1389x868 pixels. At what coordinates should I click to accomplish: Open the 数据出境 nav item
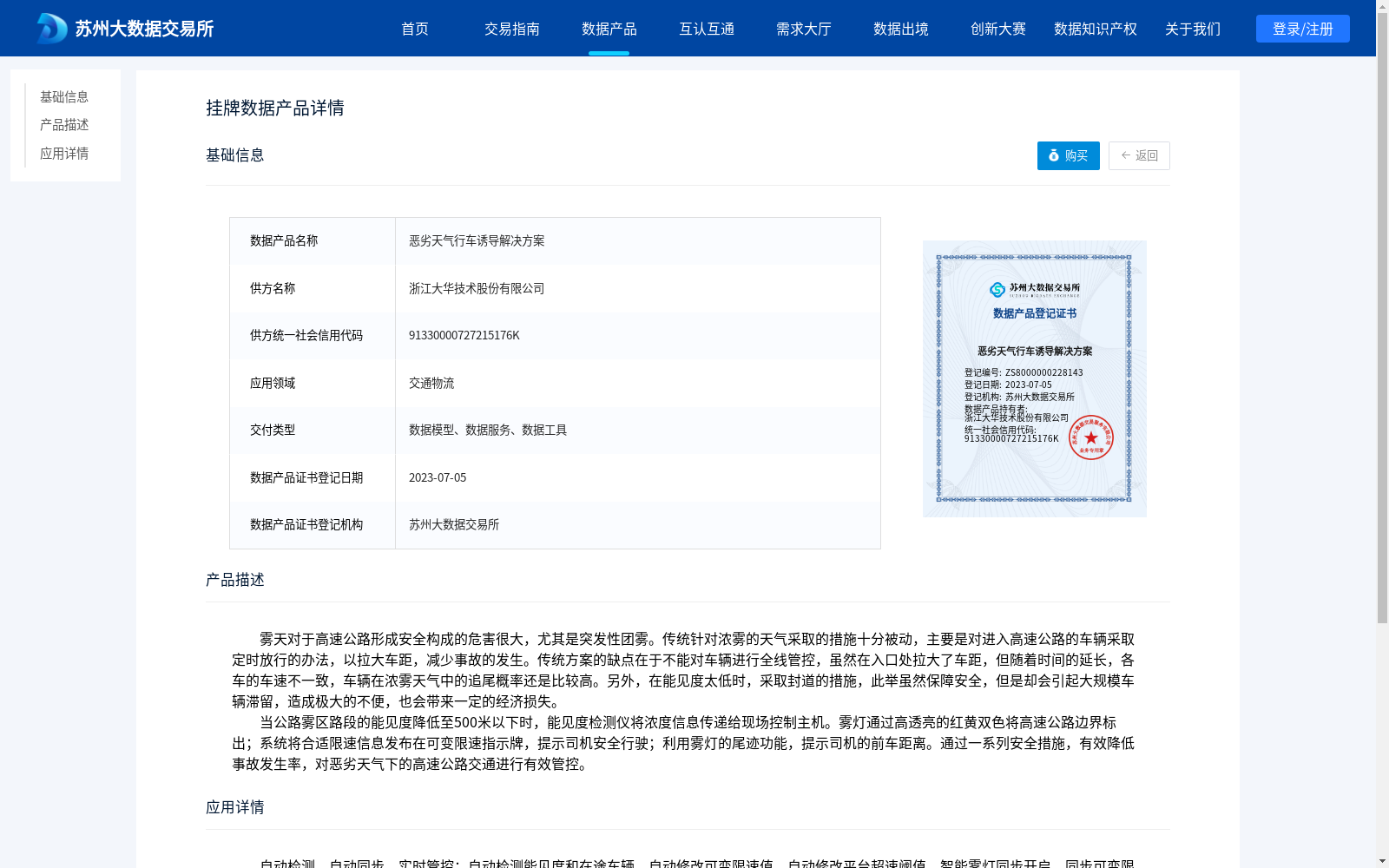click(901, 29)
